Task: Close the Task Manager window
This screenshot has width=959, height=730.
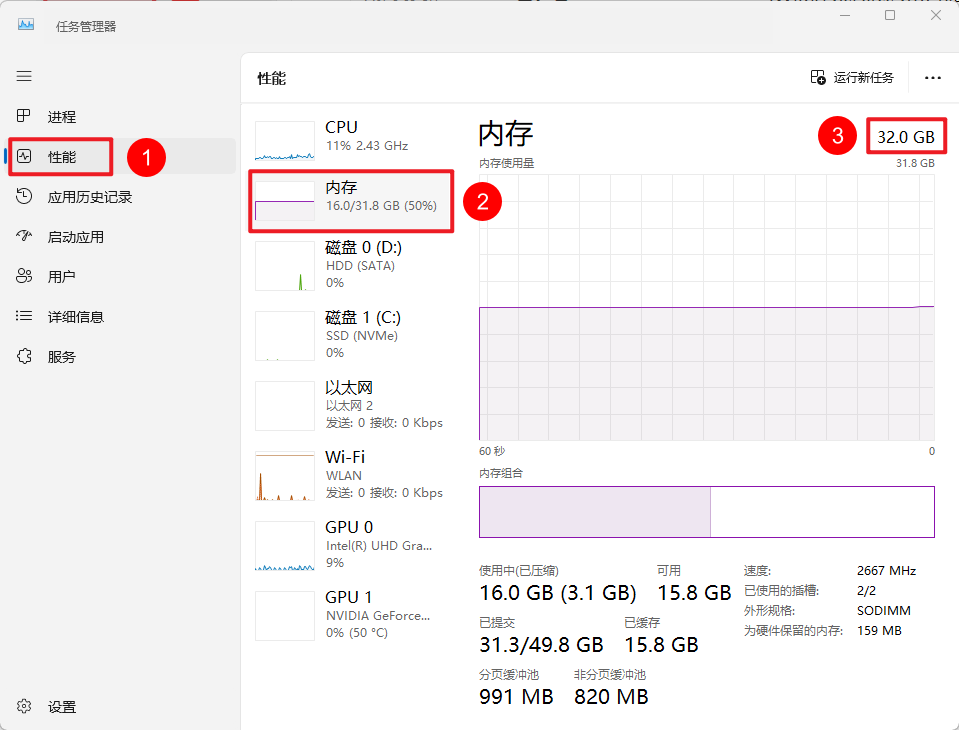Action: (936, 15)
